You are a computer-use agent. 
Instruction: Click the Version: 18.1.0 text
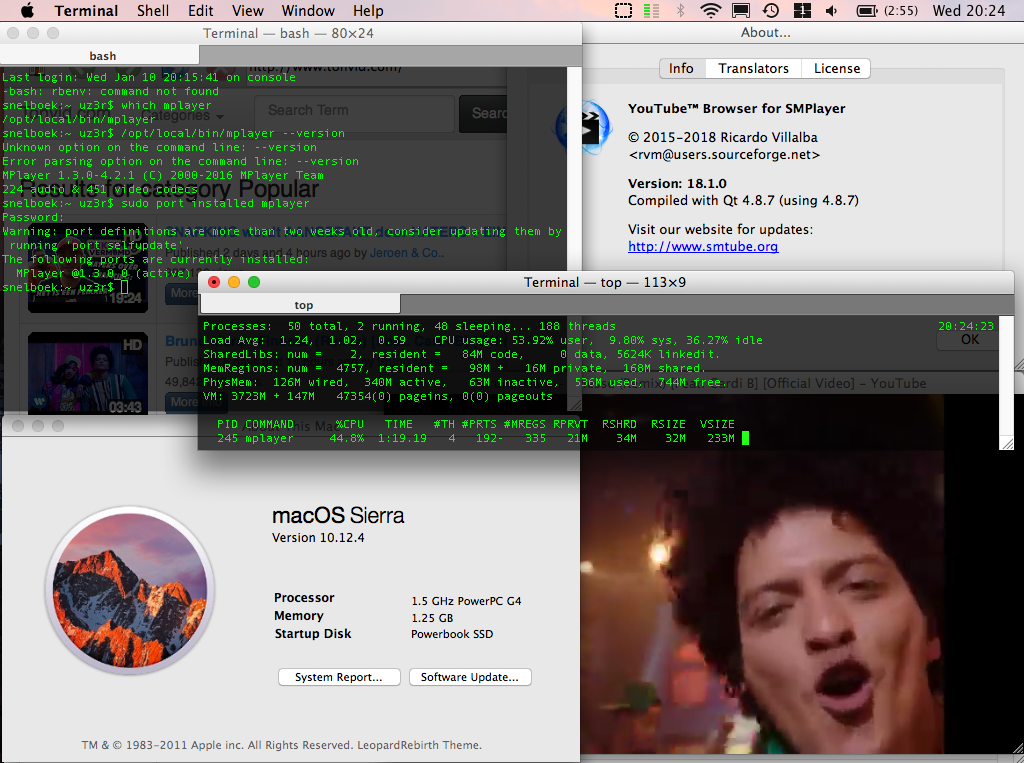677,184
